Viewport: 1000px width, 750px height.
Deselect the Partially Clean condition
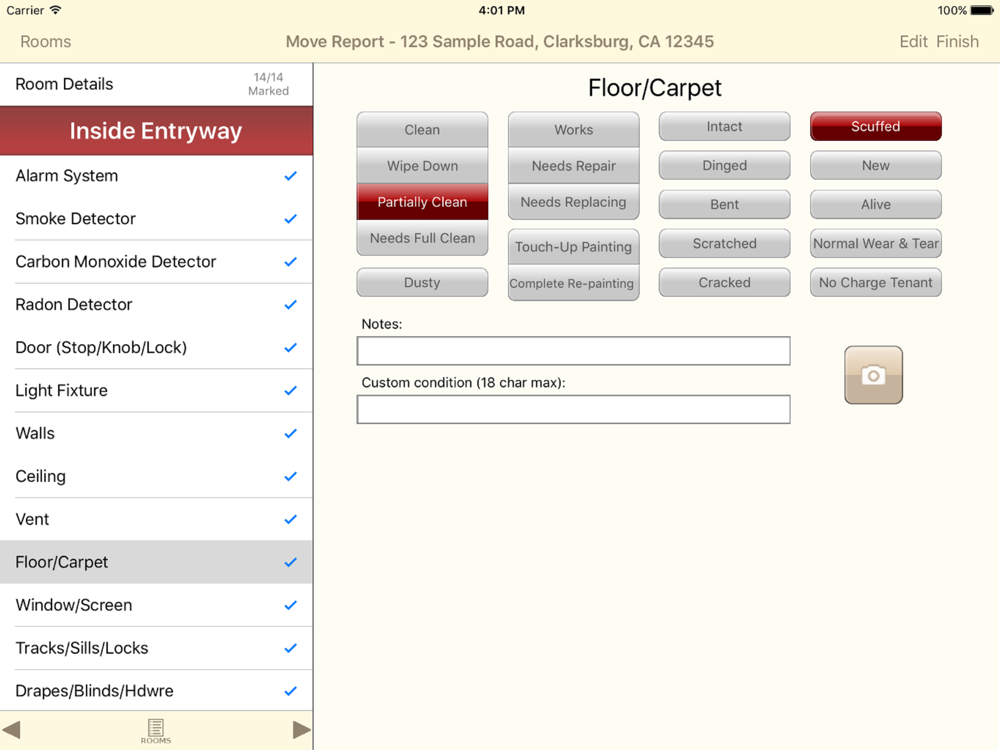422,202
